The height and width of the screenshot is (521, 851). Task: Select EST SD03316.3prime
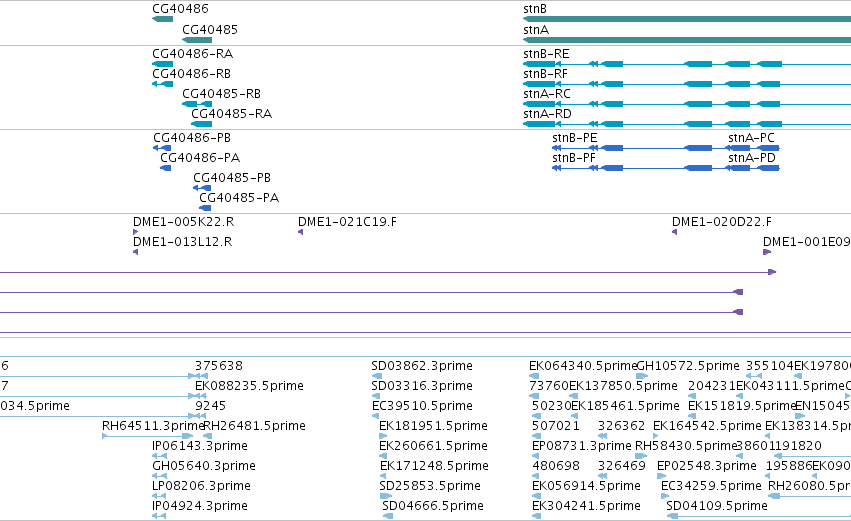click(422, 385)
